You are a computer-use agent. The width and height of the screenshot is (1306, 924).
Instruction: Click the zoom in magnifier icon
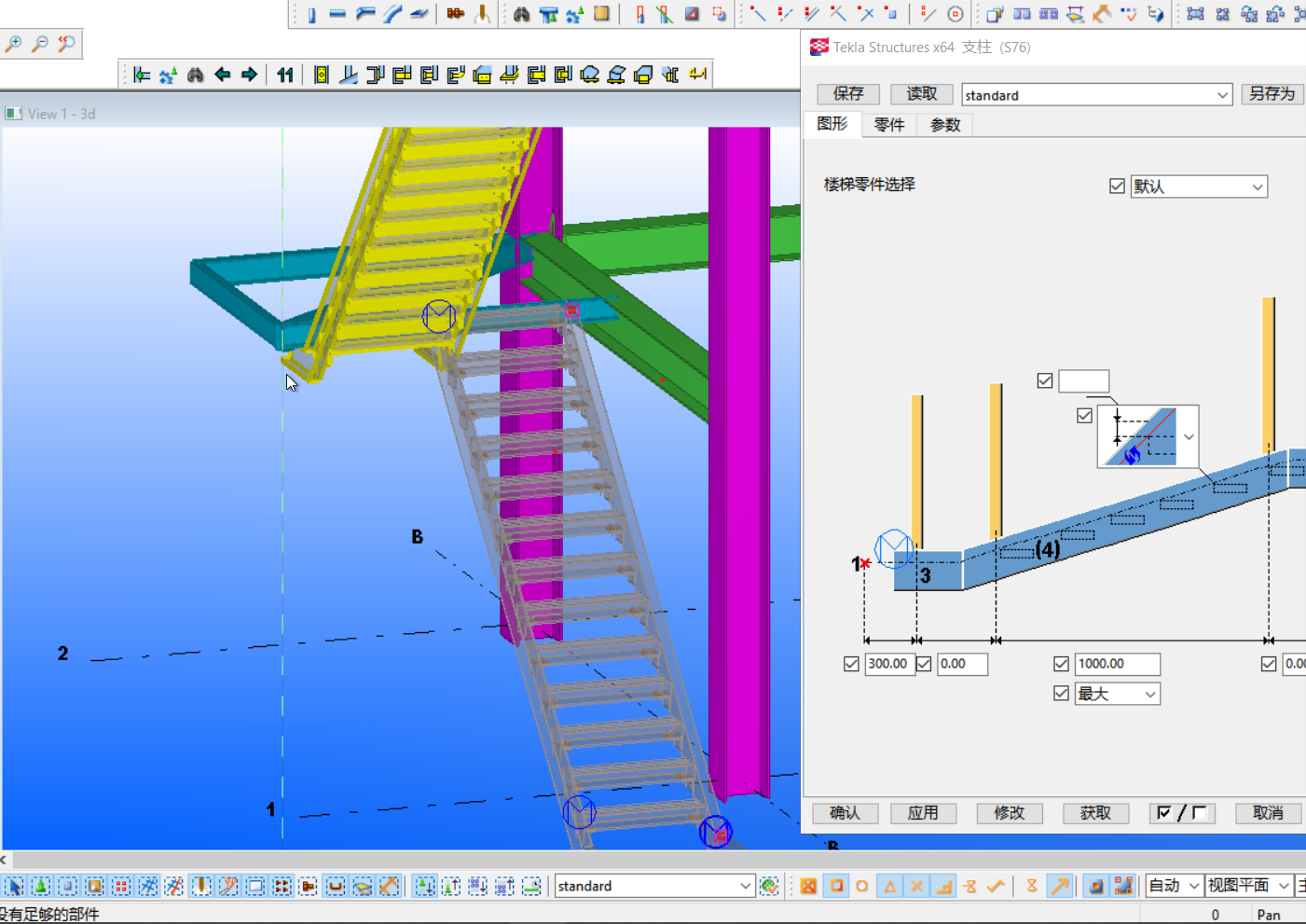click(13, 43)
